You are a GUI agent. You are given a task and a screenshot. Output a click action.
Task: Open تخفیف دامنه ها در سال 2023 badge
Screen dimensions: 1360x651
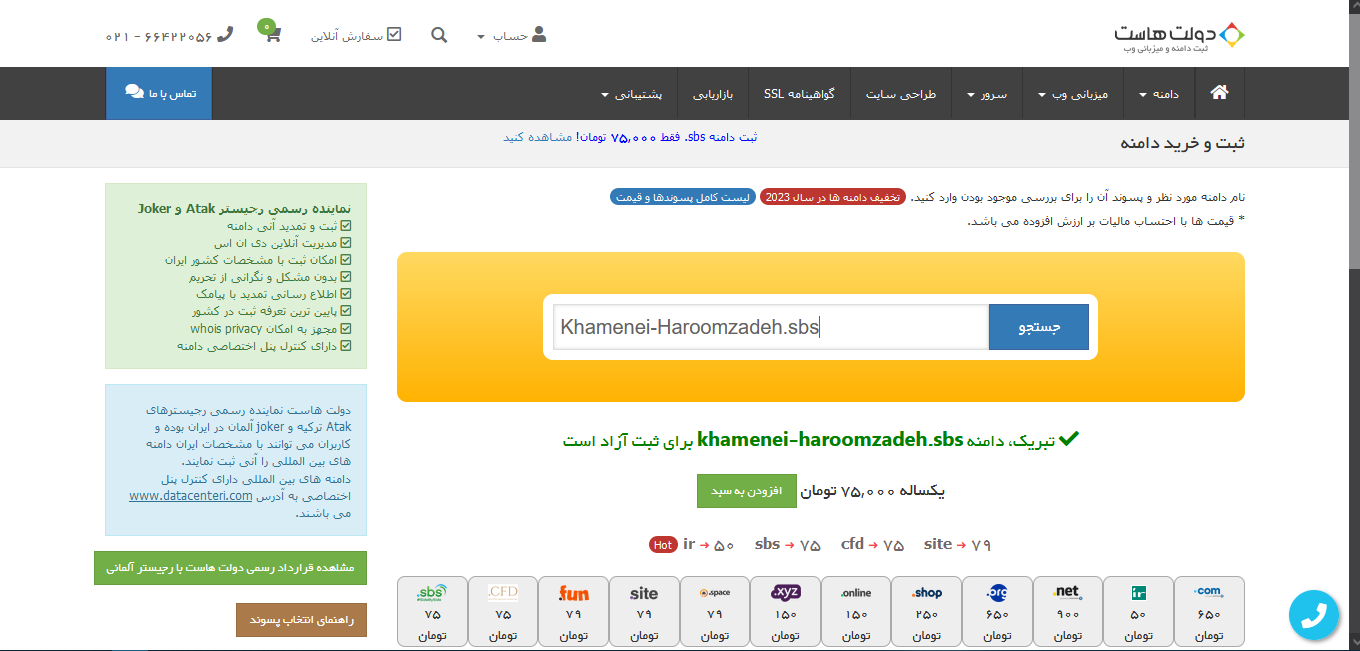coord(833,197)
